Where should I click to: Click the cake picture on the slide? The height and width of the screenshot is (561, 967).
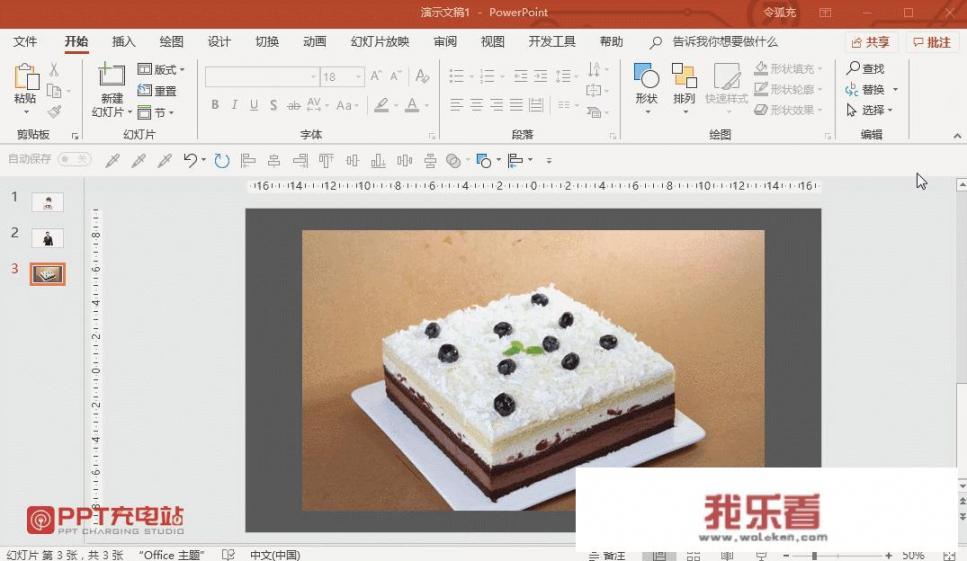[x=533, y=370]
